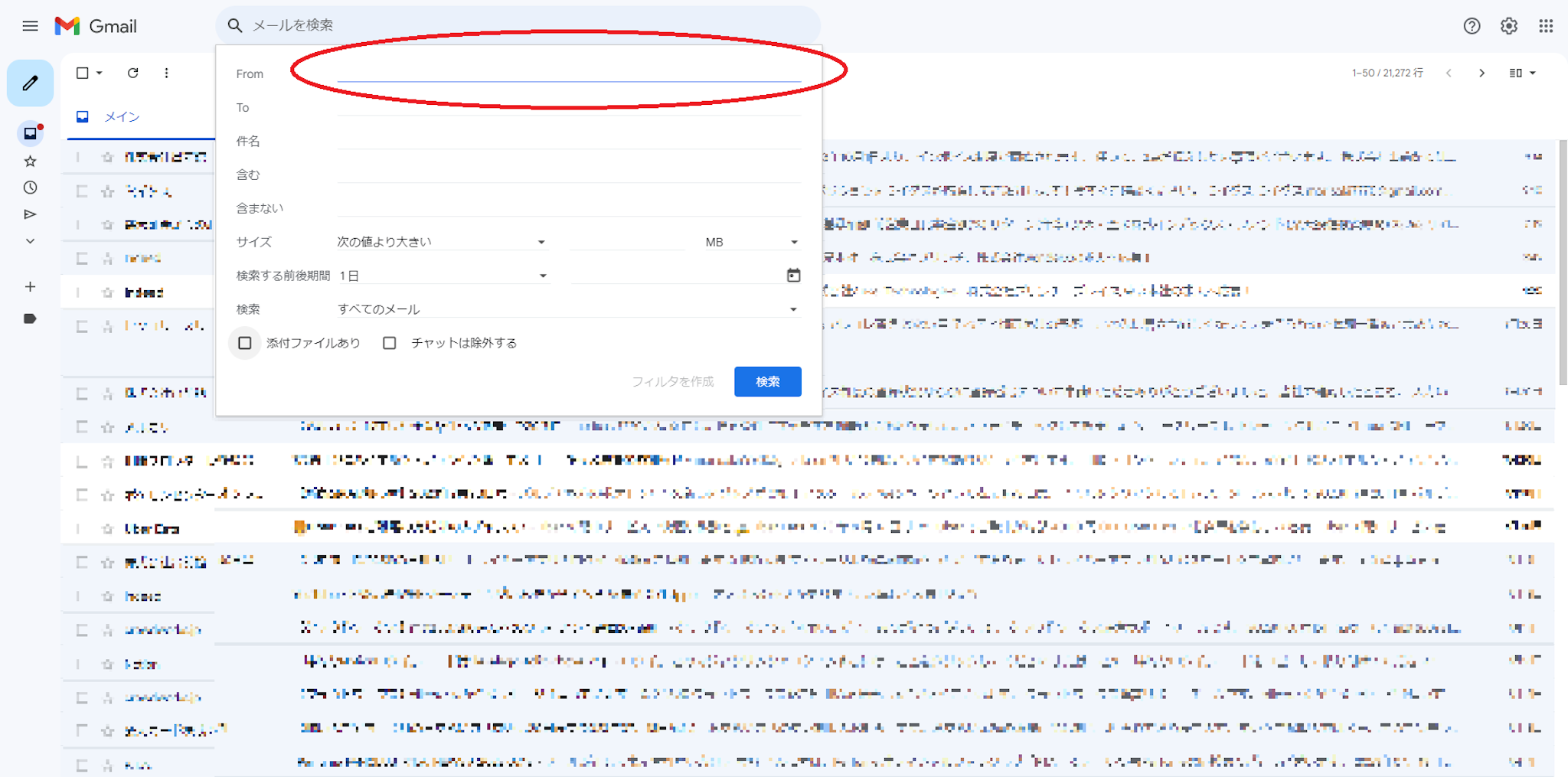This screenshot has width=1568, height=777.
Task: Click the 1–50 / 21,272 行 count
Action: point(1387,73)
